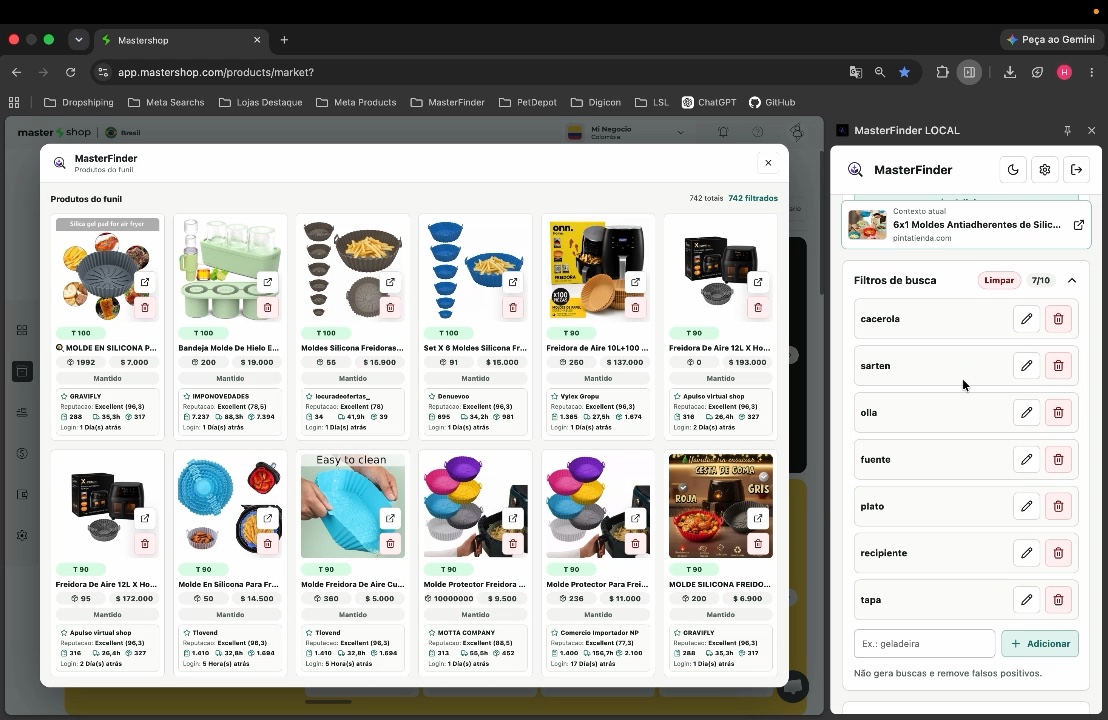Image resolution: width=1108 pixels, height=720 pixels.
Task: Click seller name GRAVIFLY on first card
Action: pos(86,396)
